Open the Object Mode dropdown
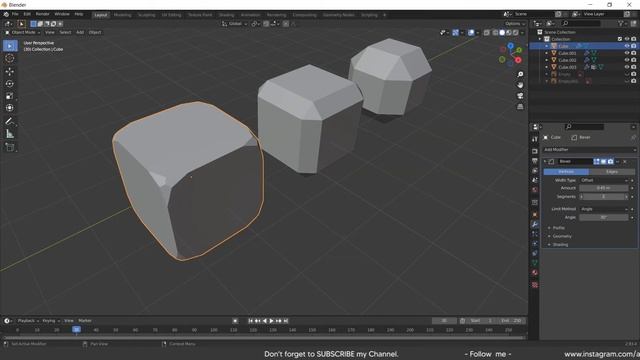The image size is (640, 360). click(23, 32)
